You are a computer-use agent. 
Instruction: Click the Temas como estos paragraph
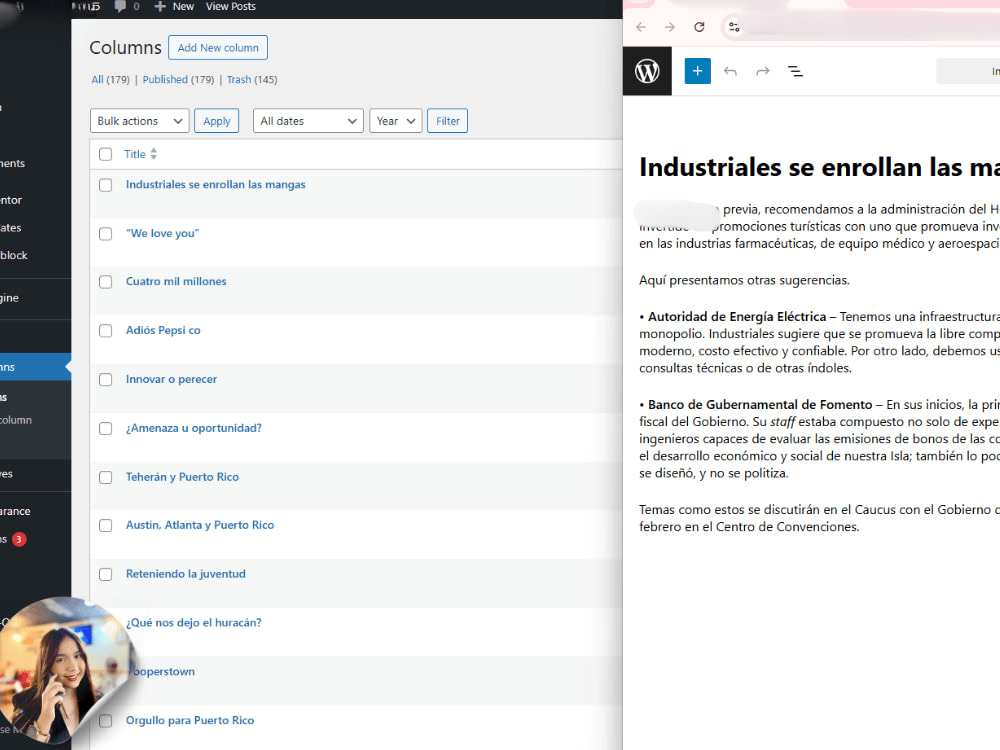(820, 518)
